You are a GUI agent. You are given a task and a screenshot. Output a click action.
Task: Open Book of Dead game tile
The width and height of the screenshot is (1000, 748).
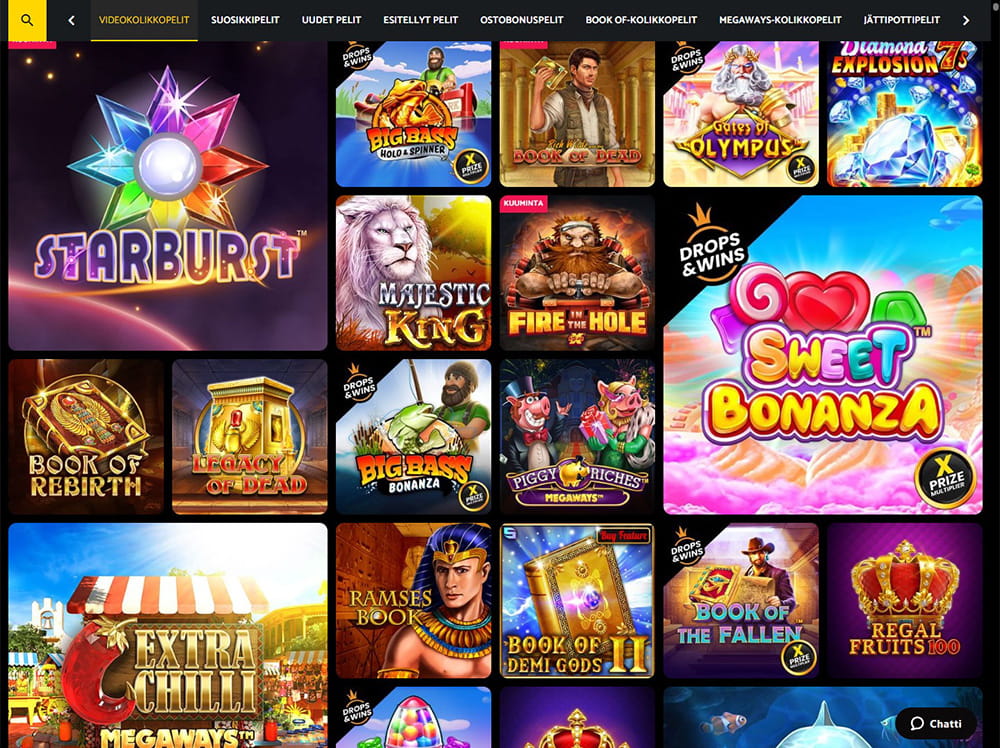pos(577,114)
